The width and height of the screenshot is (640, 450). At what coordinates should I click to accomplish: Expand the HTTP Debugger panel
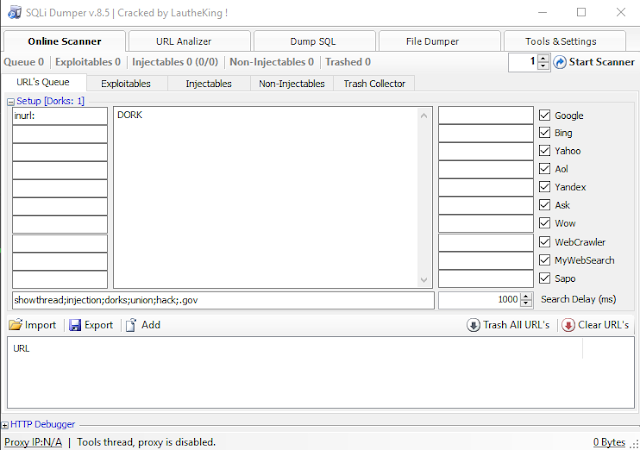(6, 425)
